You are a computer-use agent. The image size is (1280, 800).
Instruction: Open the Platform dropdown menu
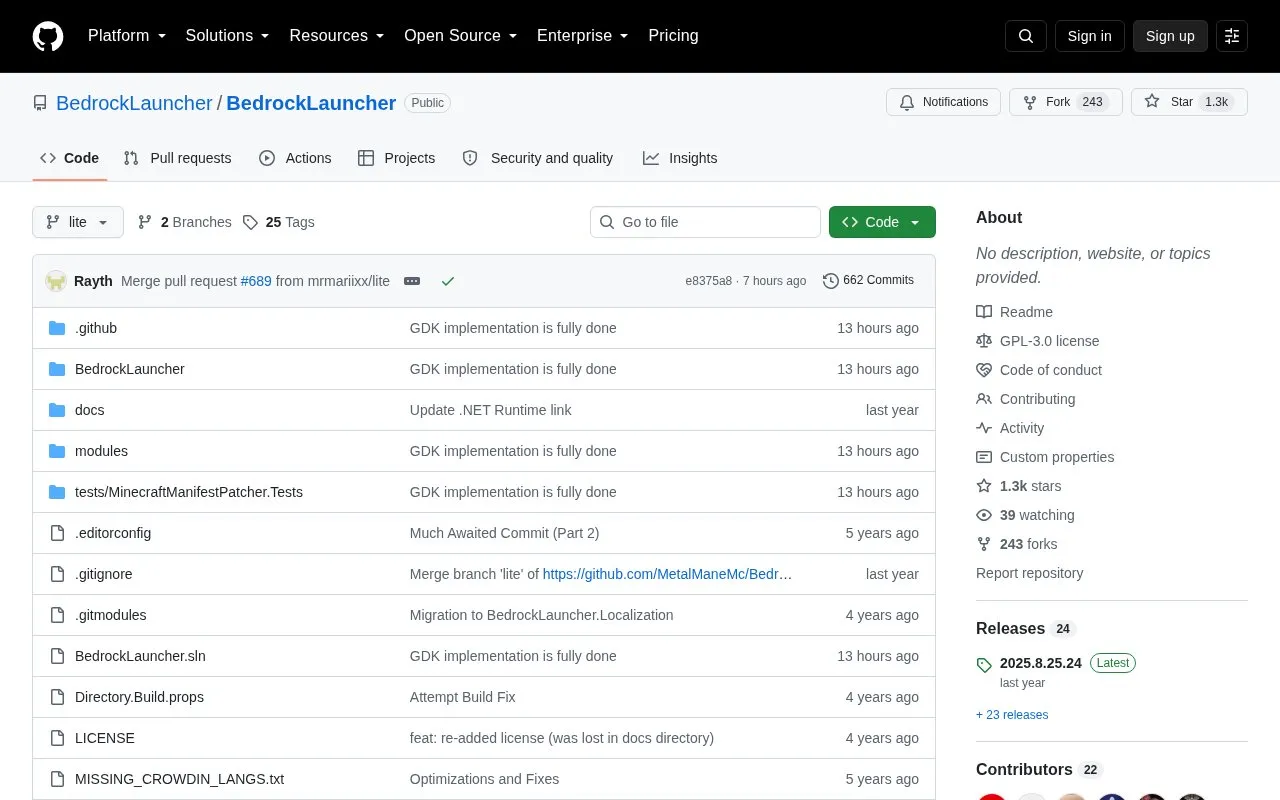(127, 36)
